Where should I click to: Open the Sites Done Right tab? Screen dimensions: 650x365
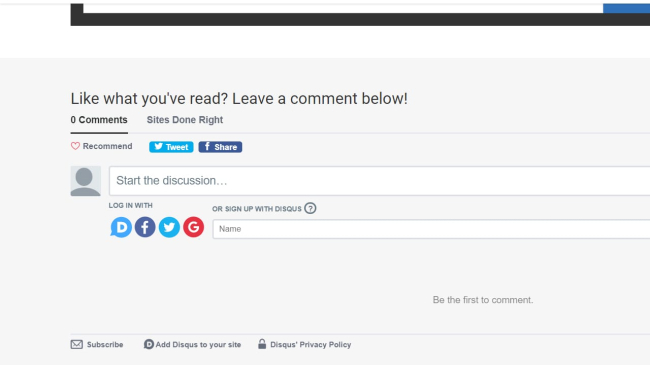(x=185, y=120)
